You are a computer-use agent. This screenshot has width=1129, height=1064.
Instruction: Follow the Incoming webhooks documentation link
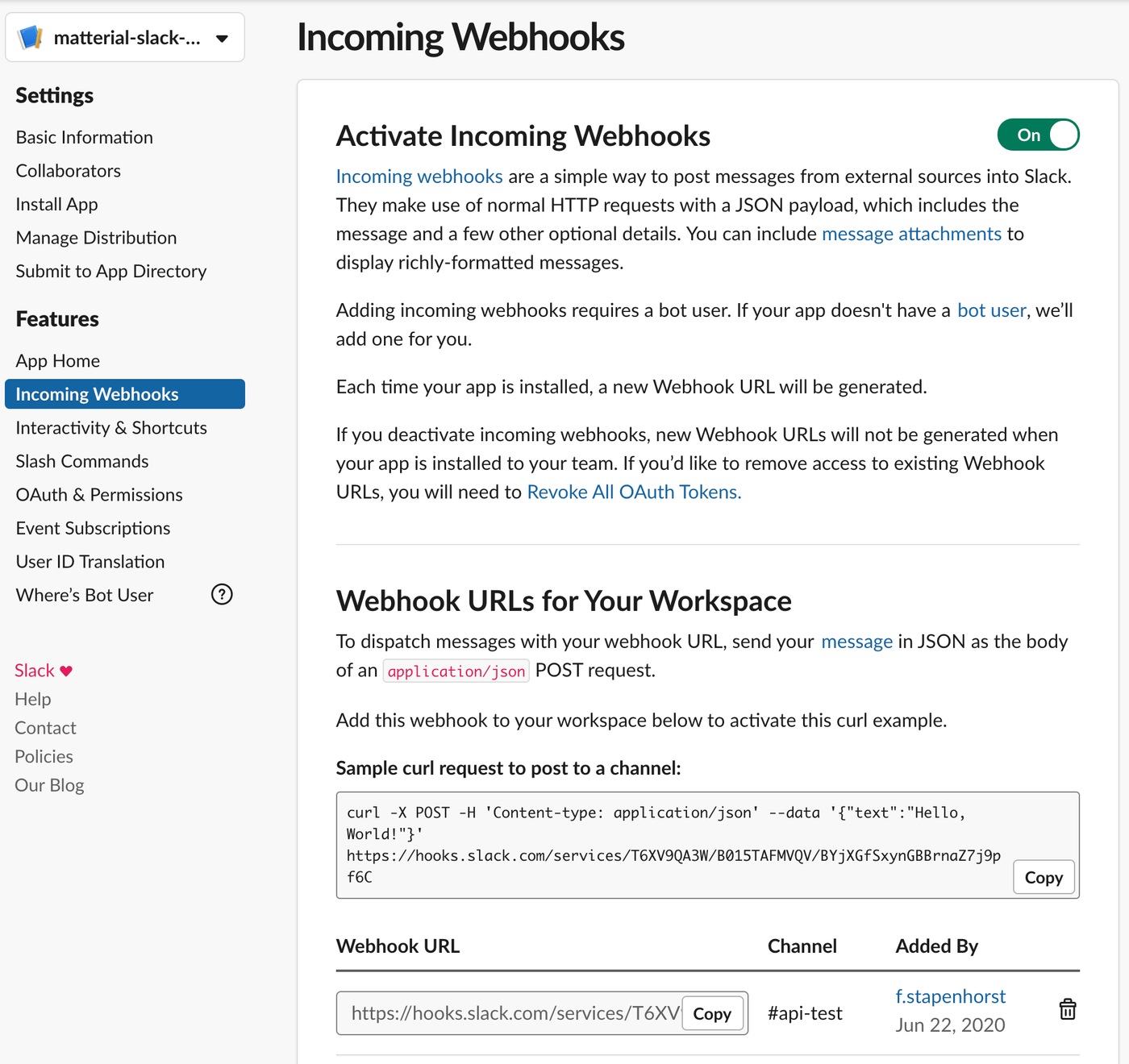coord(419,177)
